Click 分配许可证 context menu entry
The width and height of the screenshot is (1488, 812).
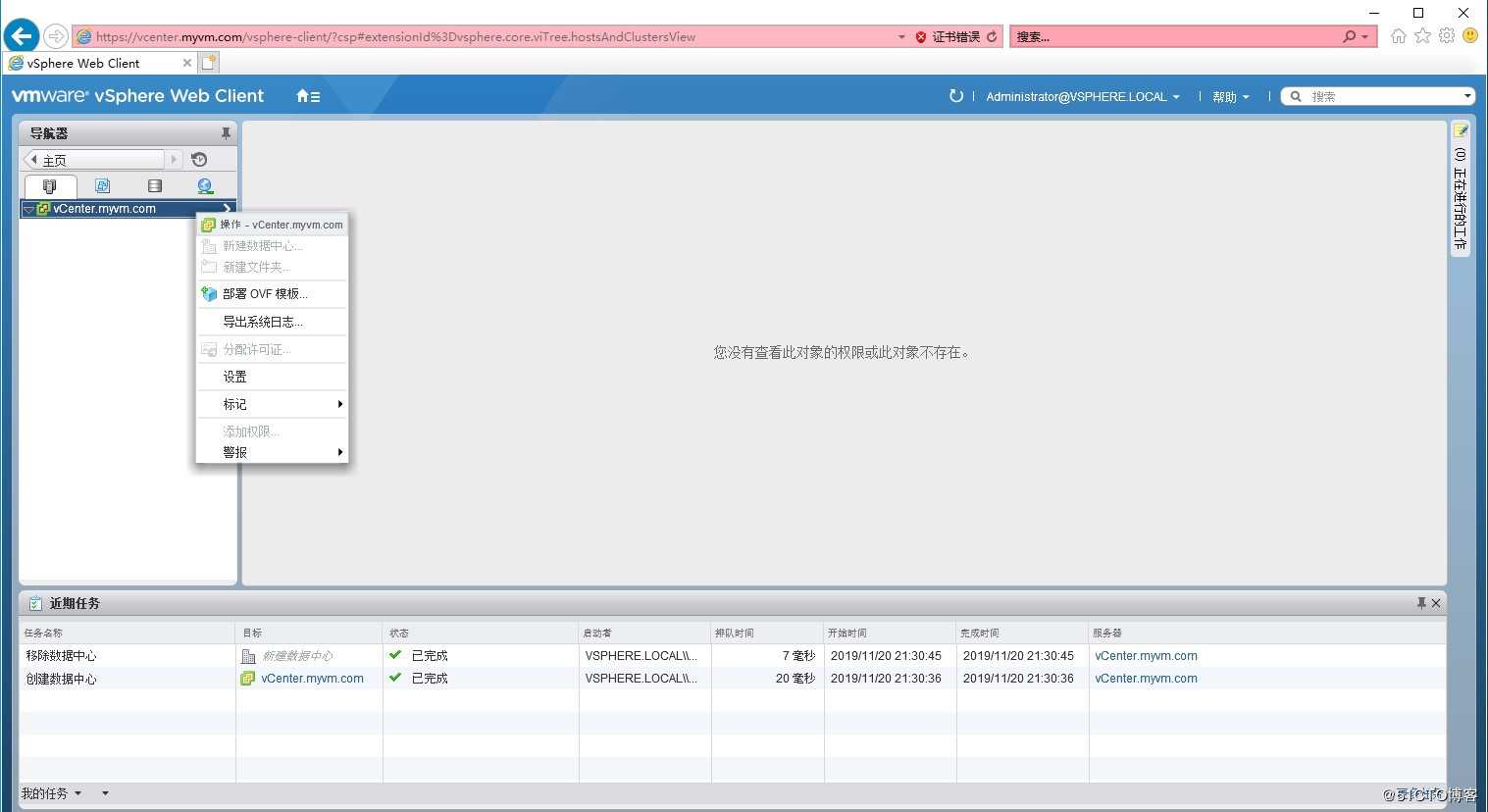tap(273, 349)
